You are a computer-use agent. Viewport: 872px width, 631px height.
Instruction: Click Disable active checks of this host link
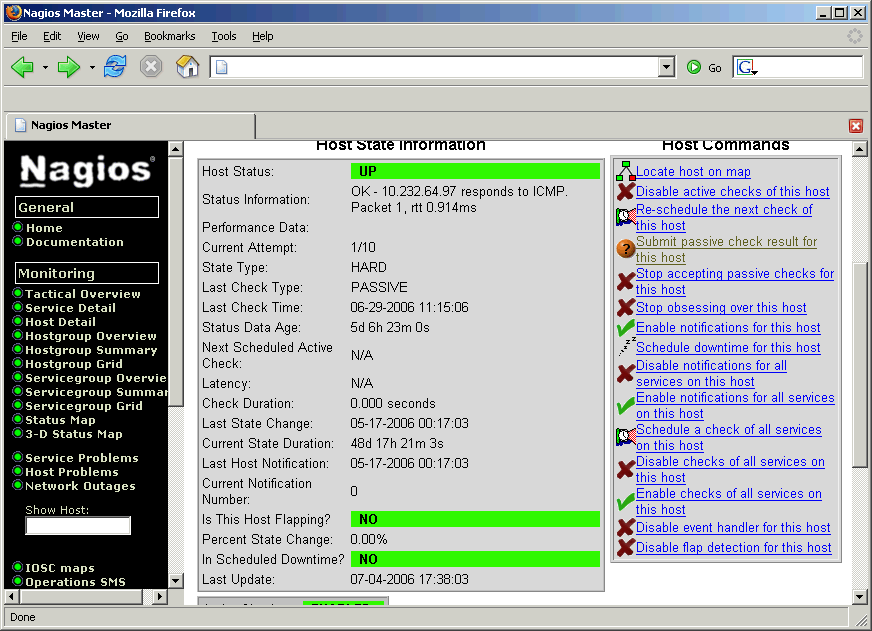[x=732, y=192]
